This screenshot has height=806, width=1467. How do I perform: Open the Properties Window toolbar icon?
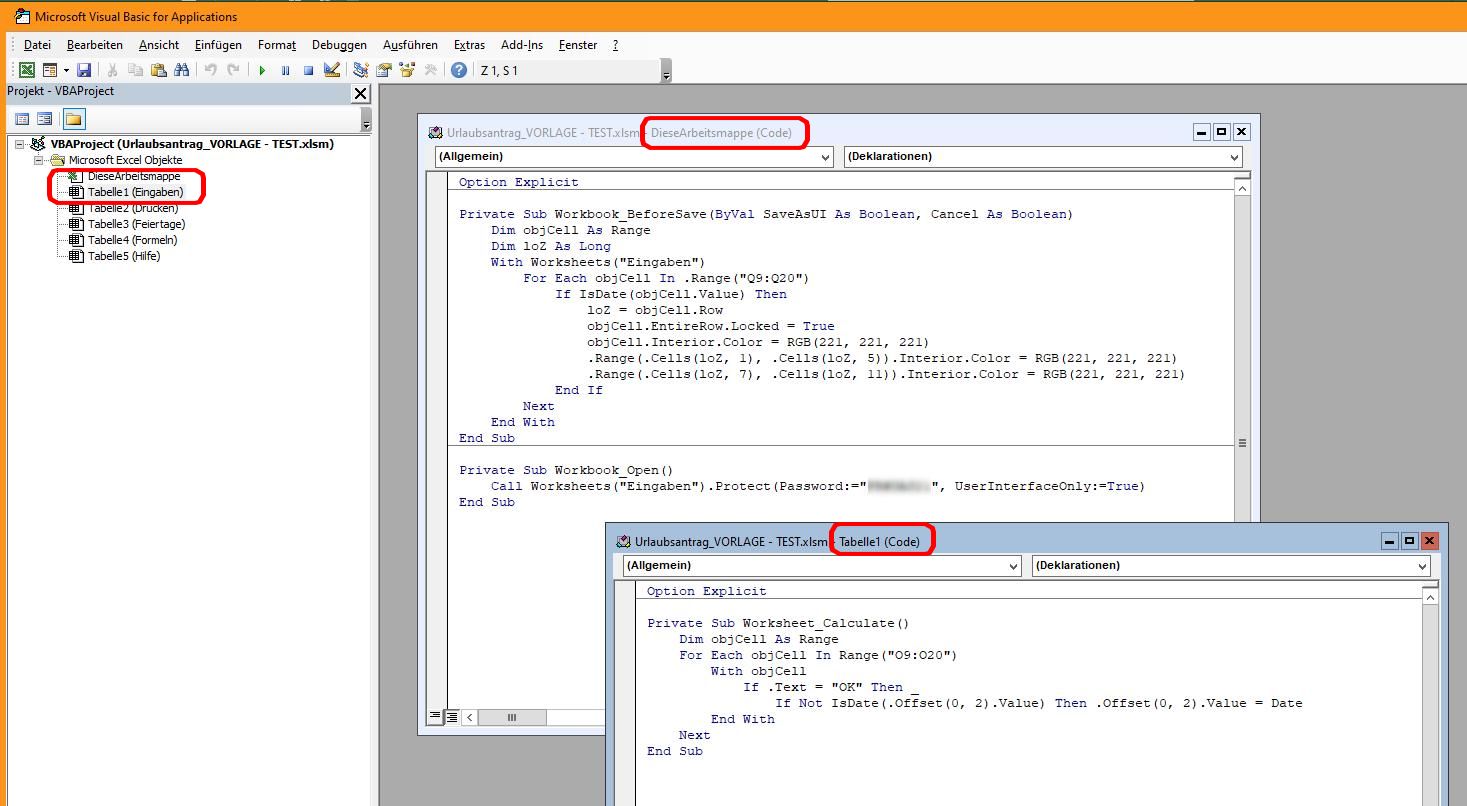coord(384,70)
